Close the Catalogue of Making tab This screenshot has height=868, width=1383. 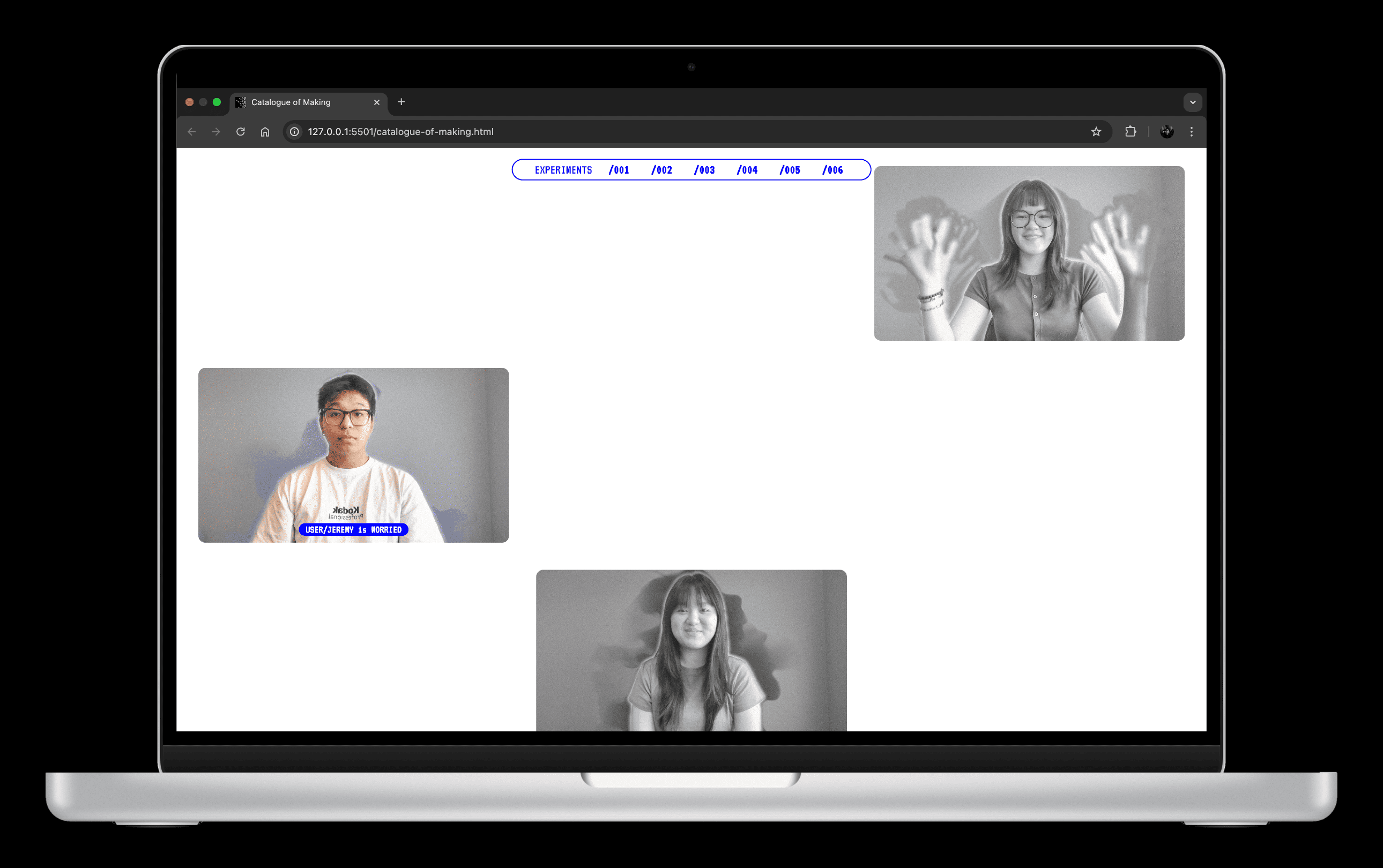pos(377,102)
